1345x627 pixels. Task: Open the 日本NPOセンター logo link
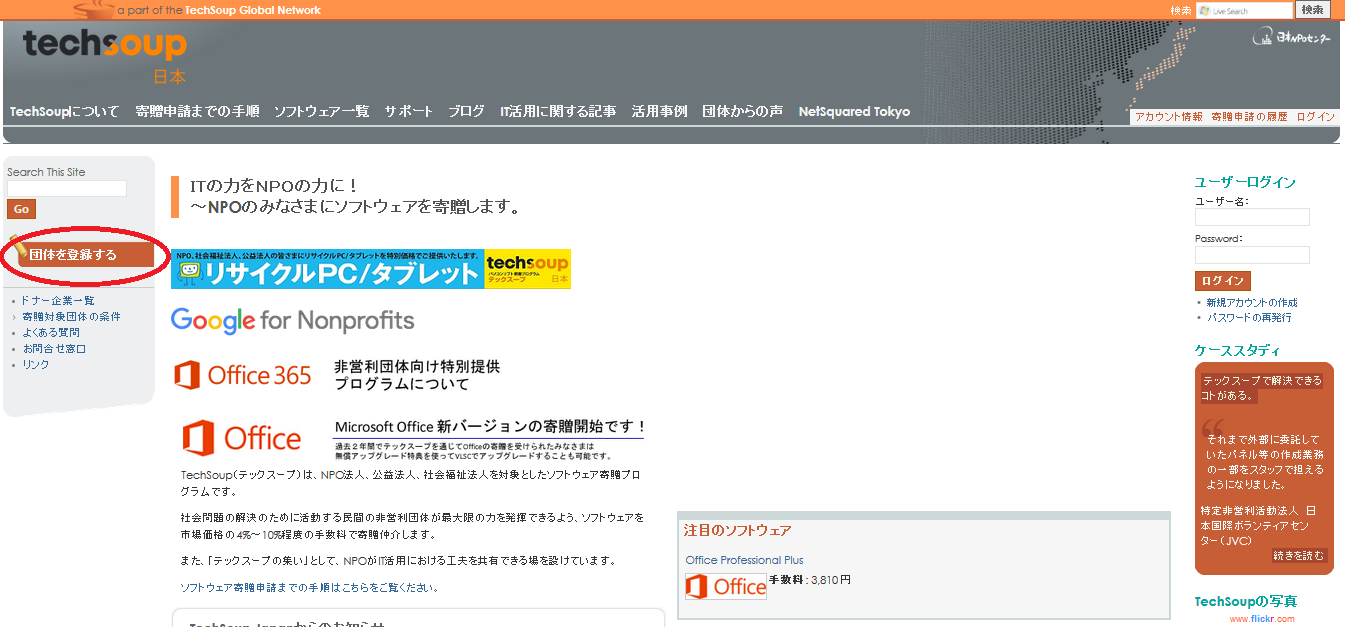tap(1291, 39)
